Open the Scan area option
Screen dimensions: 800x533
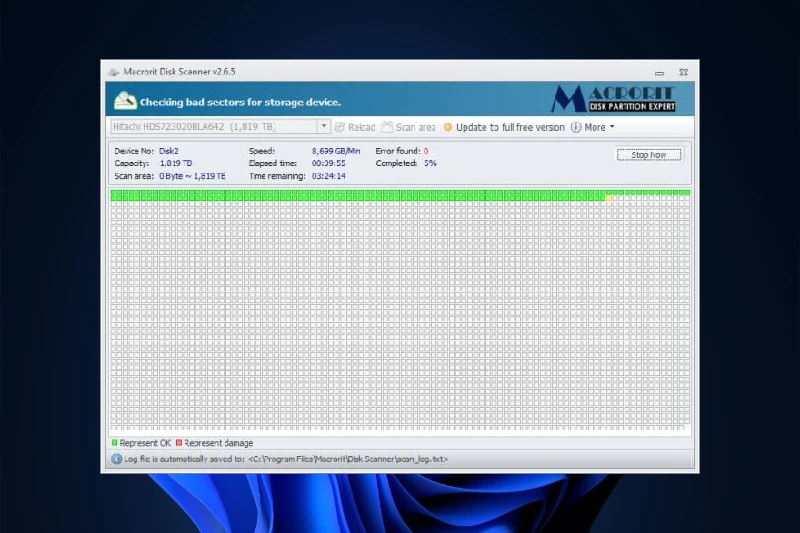[409, 127]
